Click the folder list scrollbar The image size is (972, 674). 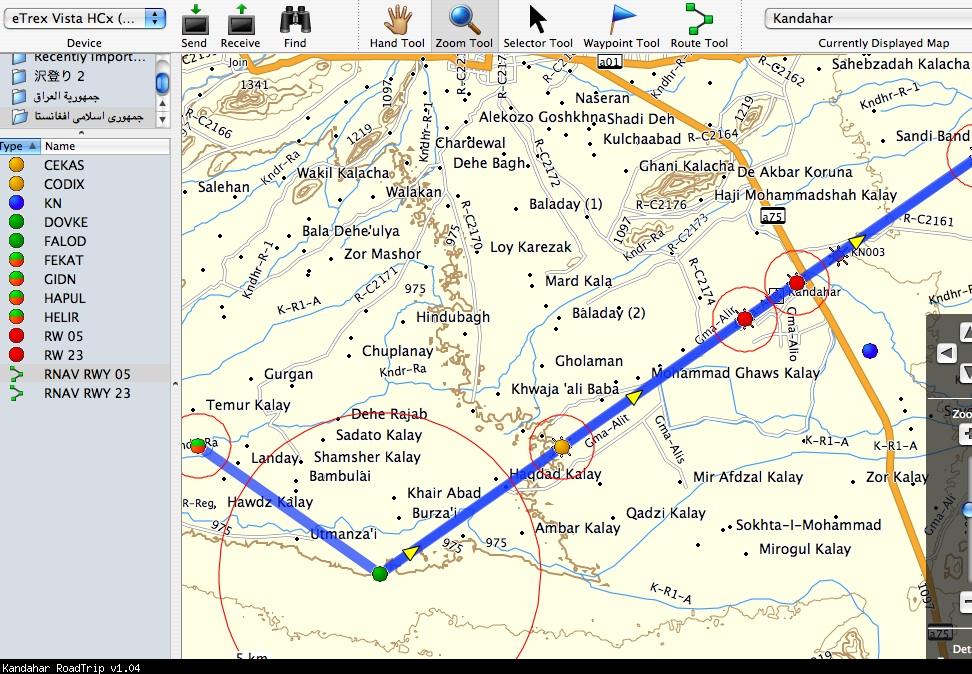click(x=161, y=82)
